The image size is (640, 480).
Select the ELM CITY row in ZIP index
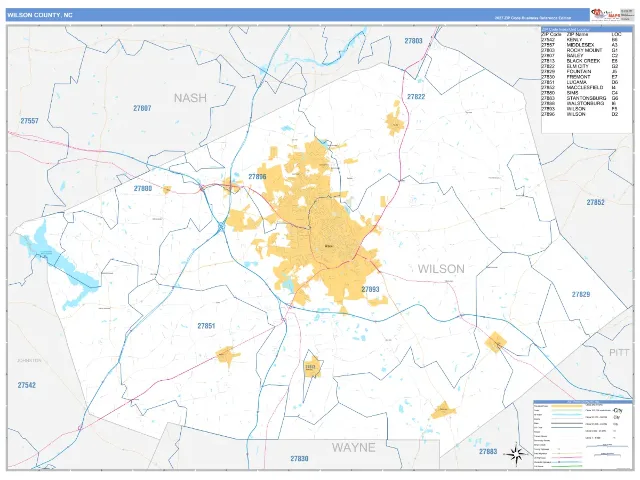click(x=580, y=66)
